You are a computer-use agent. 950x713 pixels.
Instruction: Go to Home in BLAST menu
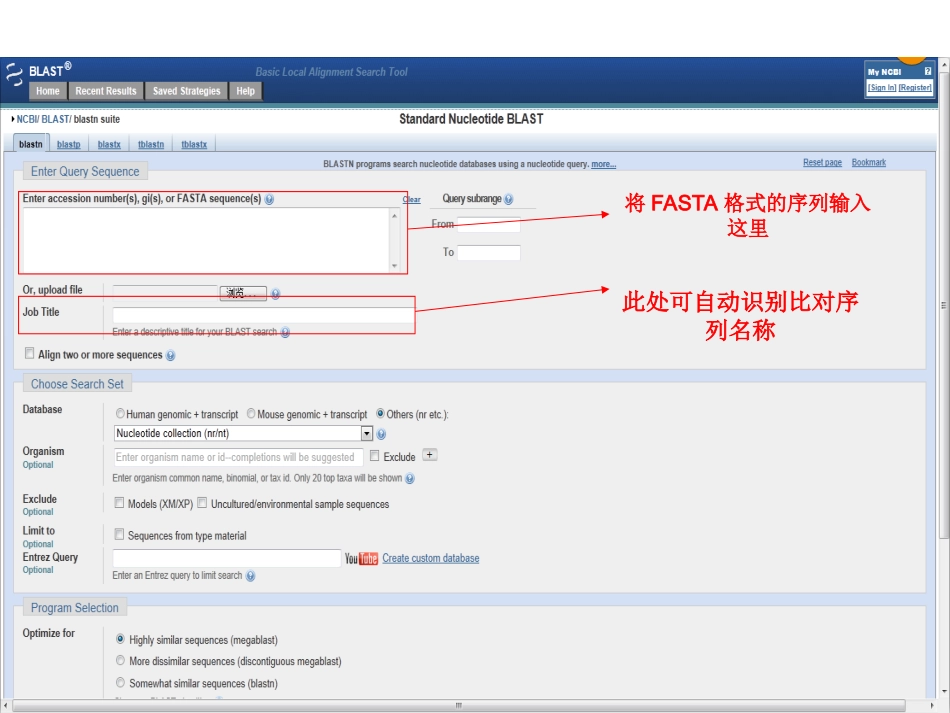(x=48, y=91)
